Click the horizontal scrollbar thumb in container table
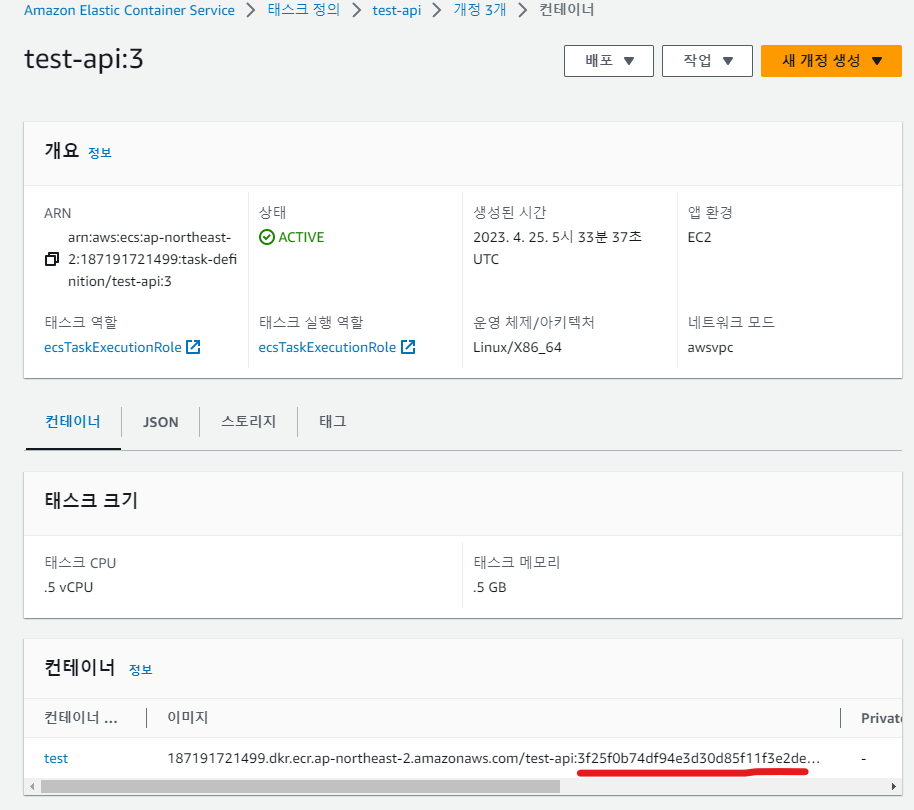Viewport: 914px width, 810px height. pyautogui.click(x=300, y=787)
